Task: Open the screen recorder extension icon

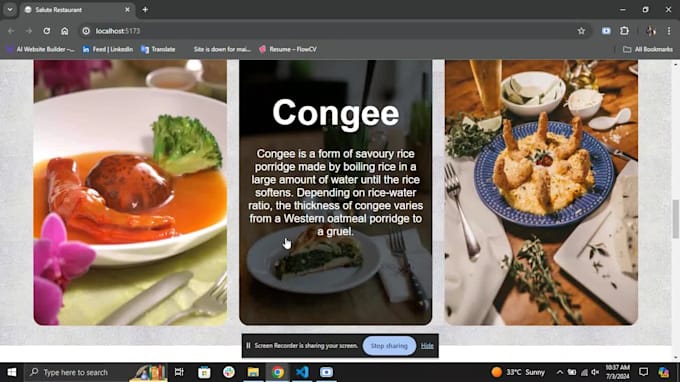Action: pyautogui.click(x=606, y=31)
